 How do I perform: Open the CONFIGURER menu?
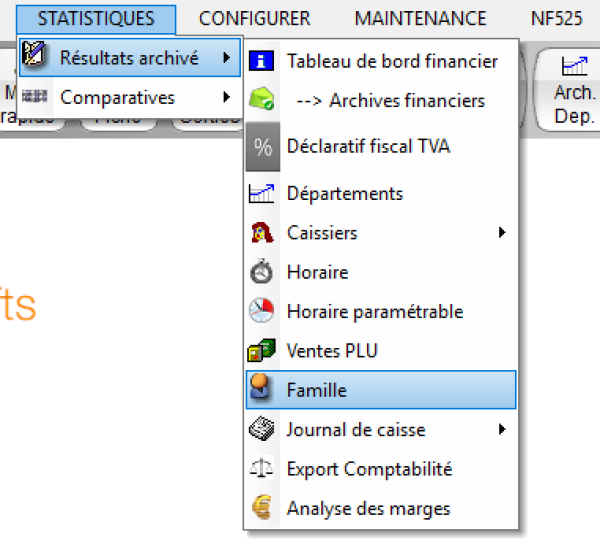(x=254, y=18)
